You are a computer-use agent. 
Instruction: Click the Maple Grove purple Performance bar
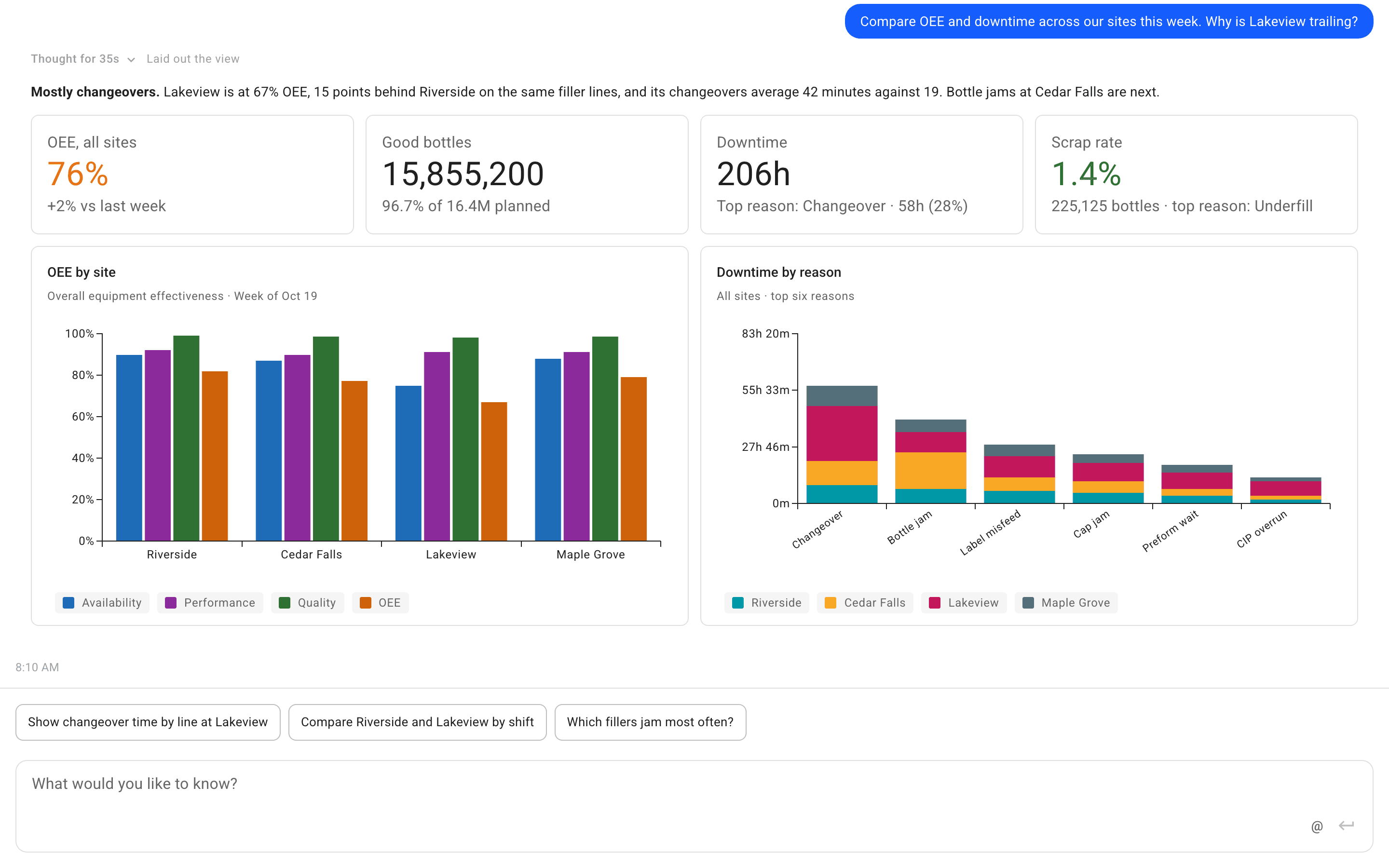pos(576,446)
